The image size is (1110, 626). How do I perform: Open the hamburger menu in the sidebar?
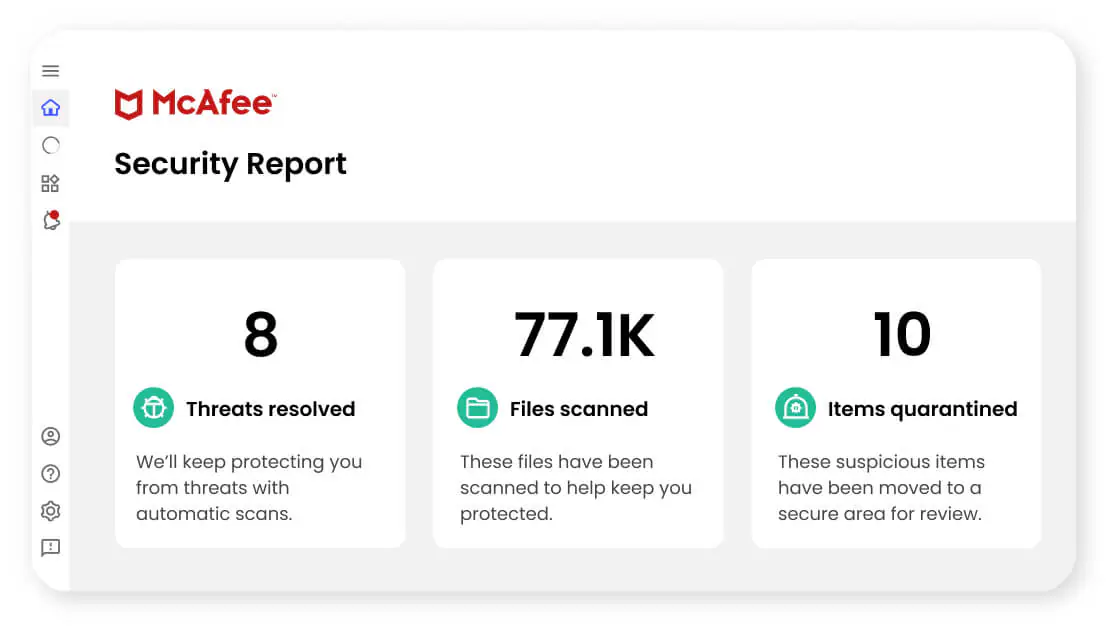pyautogui.click(x=50, y=71)
